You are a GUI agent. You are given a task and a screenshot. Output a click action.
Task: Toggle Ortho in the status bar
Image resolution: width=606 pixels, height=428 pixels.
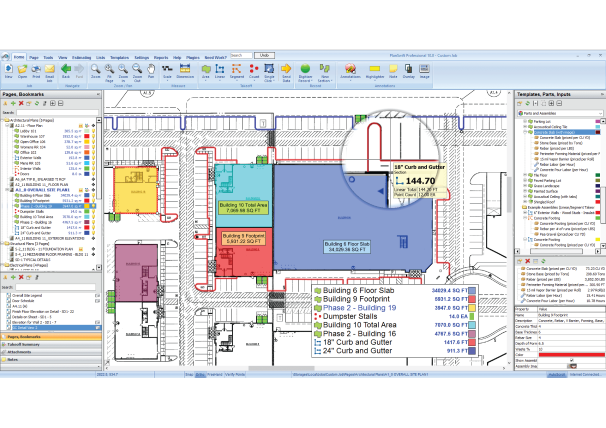click(200, 374)
